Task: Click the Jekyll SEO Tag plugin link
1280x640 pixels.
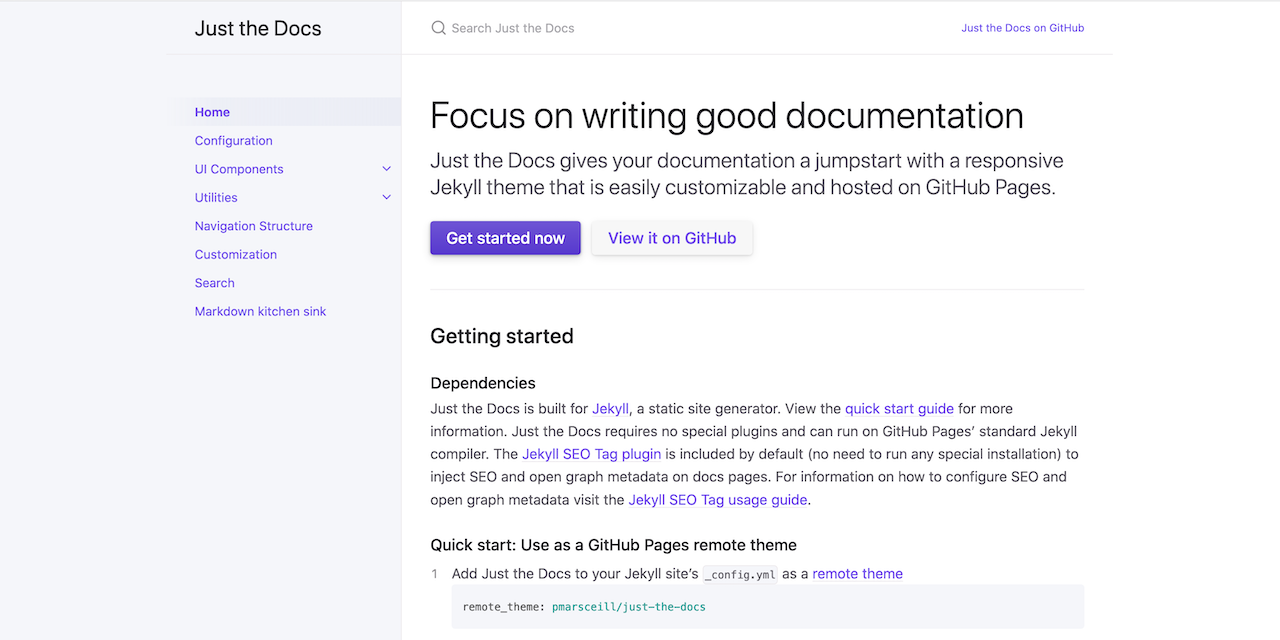Action: click(591, 454)
